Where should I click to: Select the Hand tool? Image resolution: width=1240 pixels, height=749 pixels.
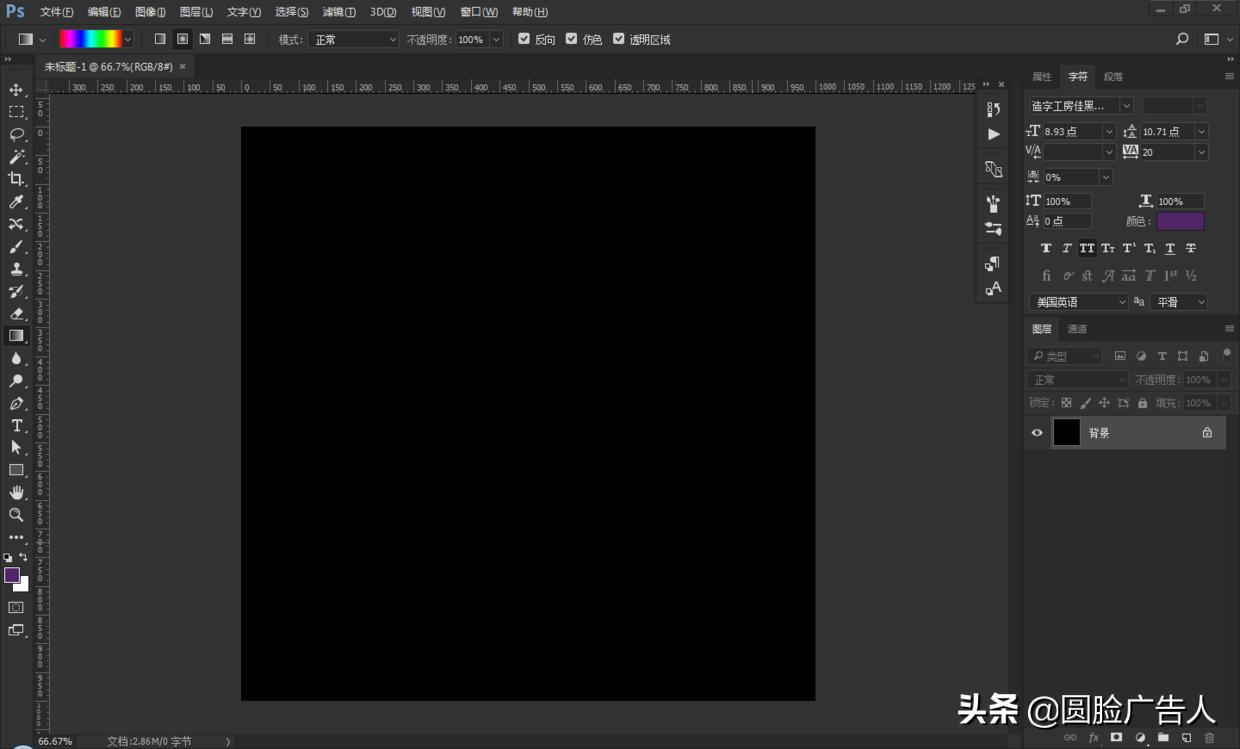(16, 492)
